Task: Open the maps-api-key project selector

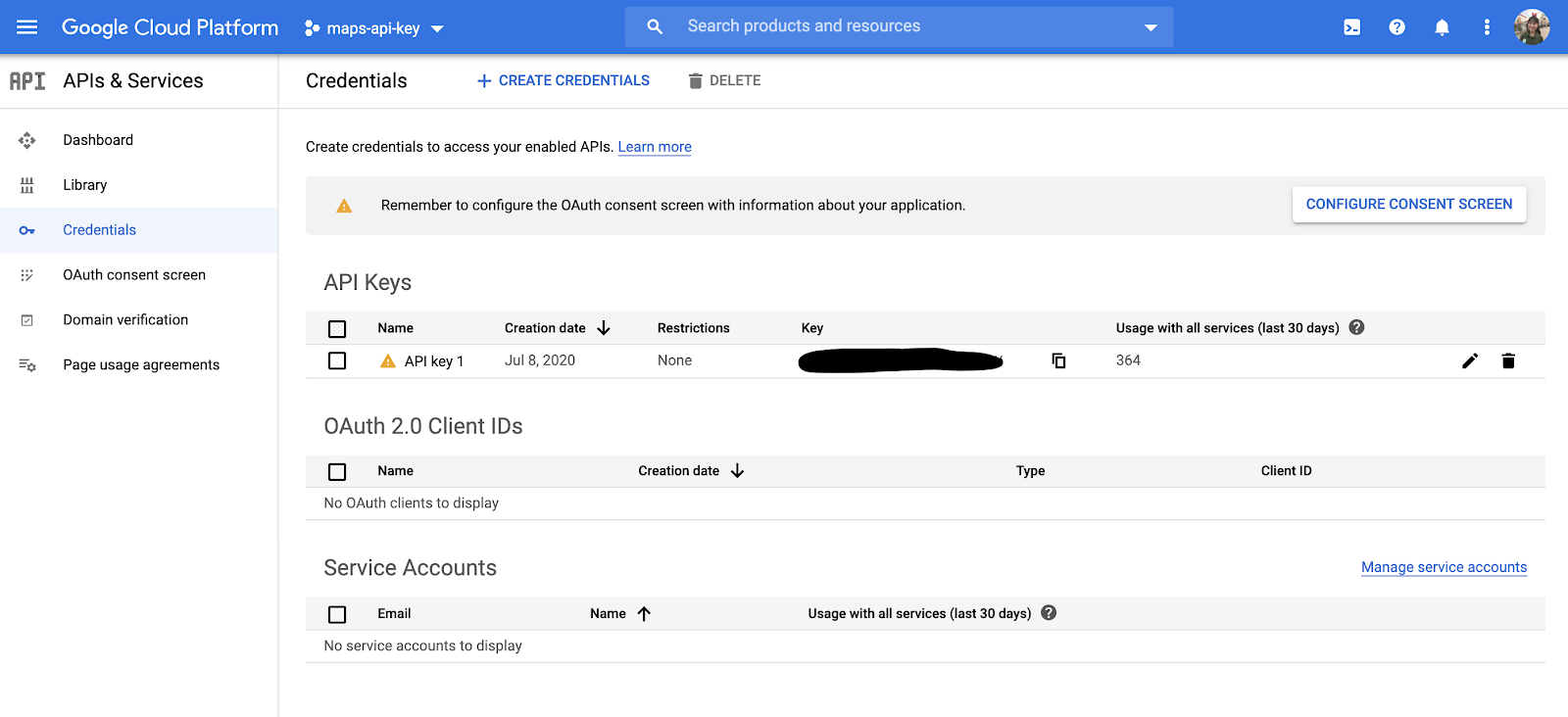Action: pos(373,28)
